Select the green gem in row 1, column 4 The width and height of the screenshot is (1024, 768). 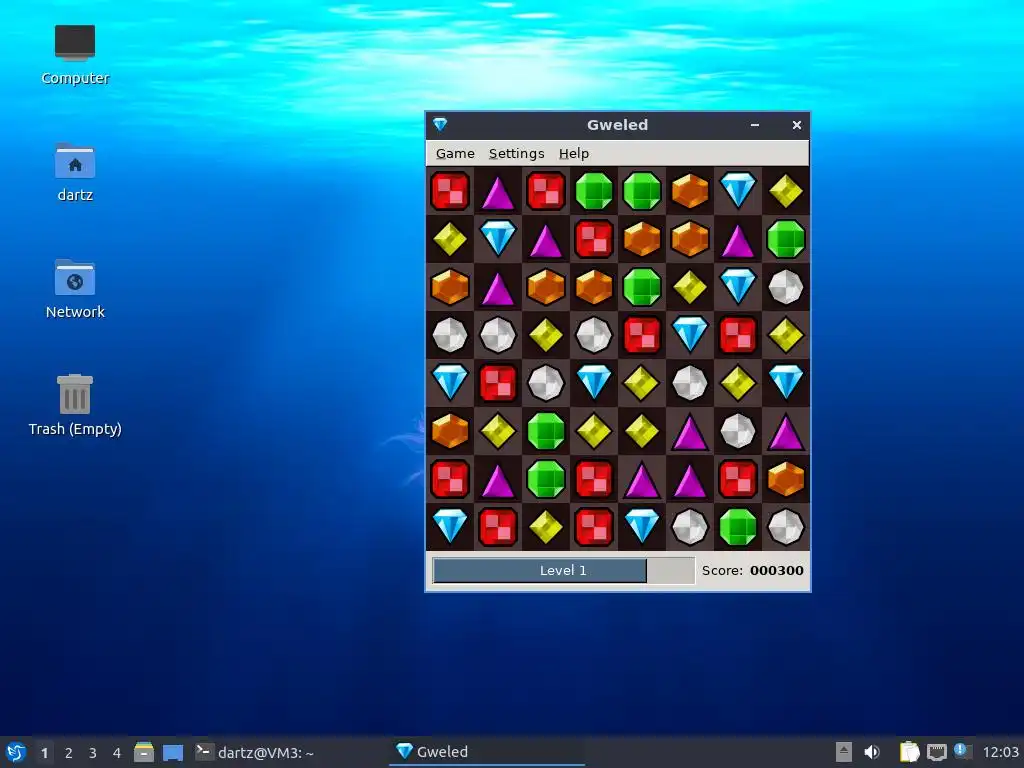[x=594, y=191]
